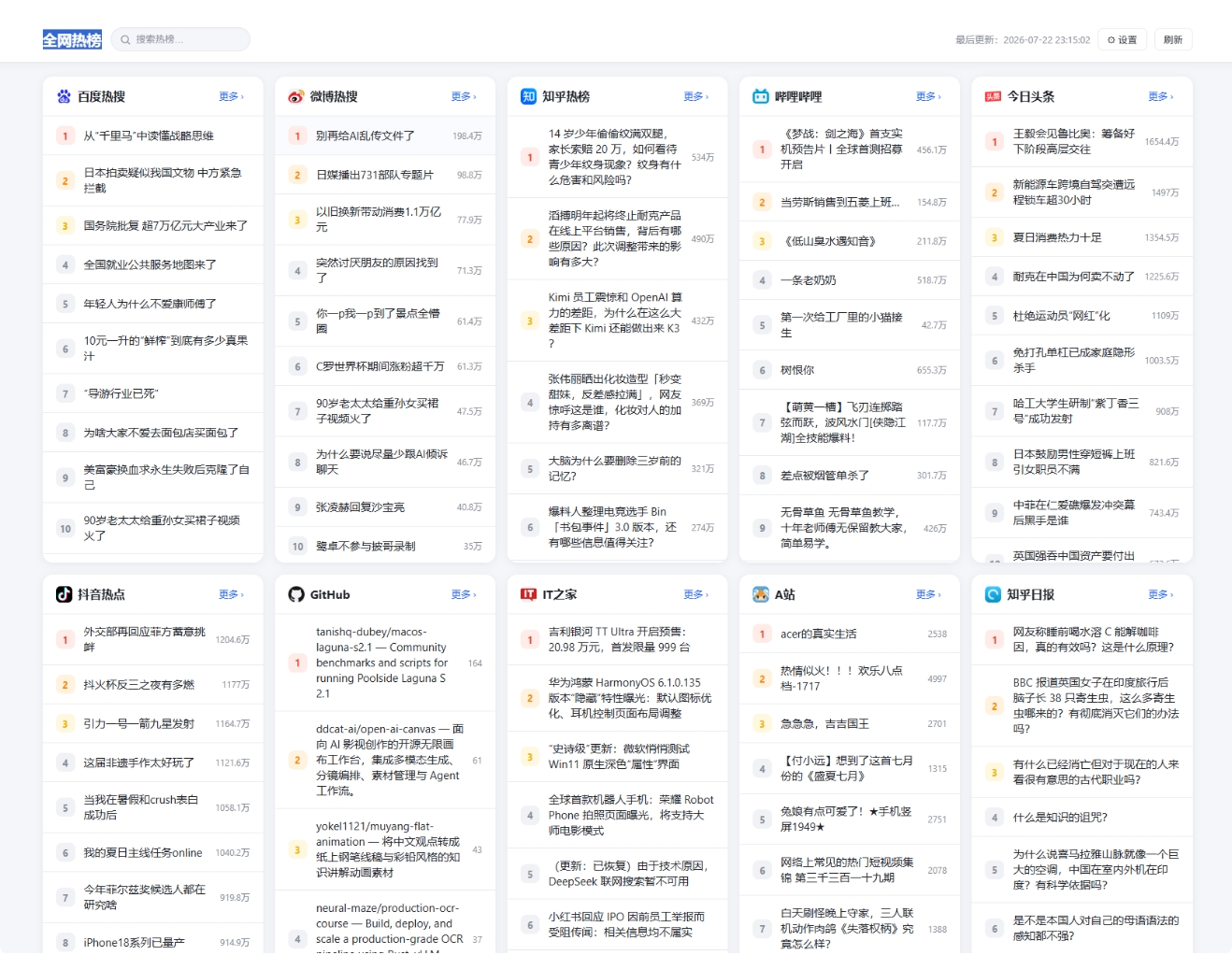Click the Zhihu icon next to 知乎热榜
1232x955 pixels.
[528, 96]
